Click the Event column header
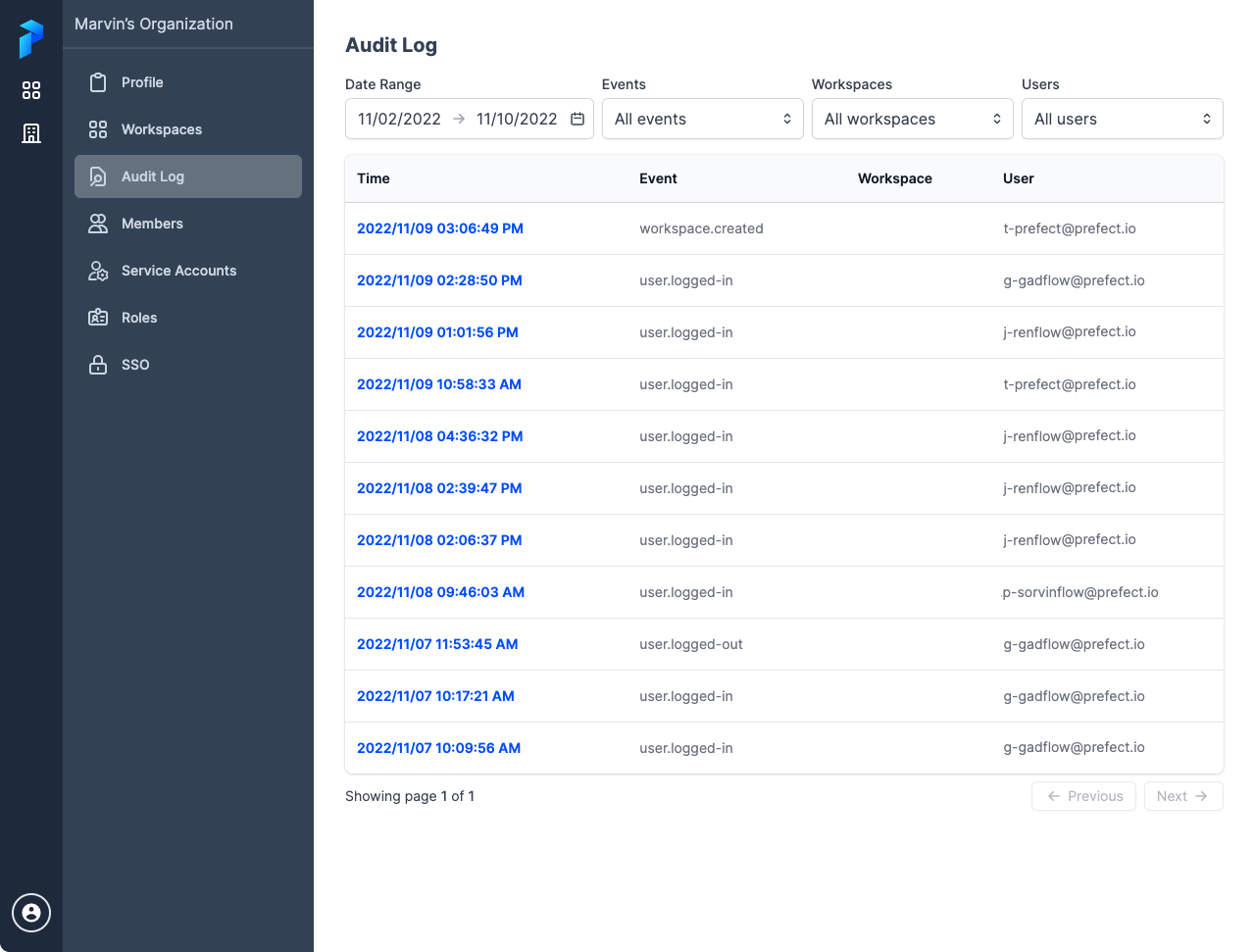Image resolution: width=1255 pixels, height=952 pixels. 658,178
